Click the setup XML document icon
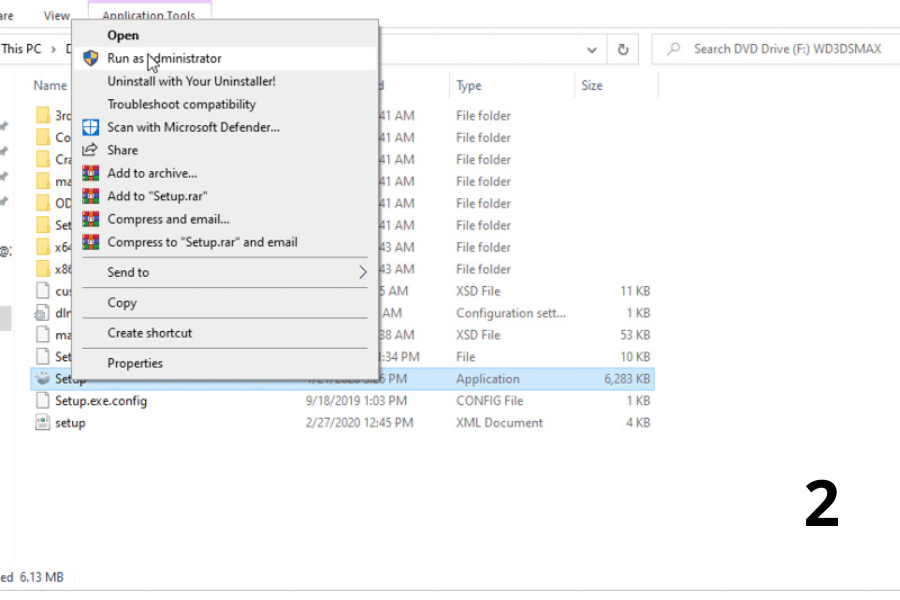The height and width of the screenshot is (600, 900). (x=42, y=423)
